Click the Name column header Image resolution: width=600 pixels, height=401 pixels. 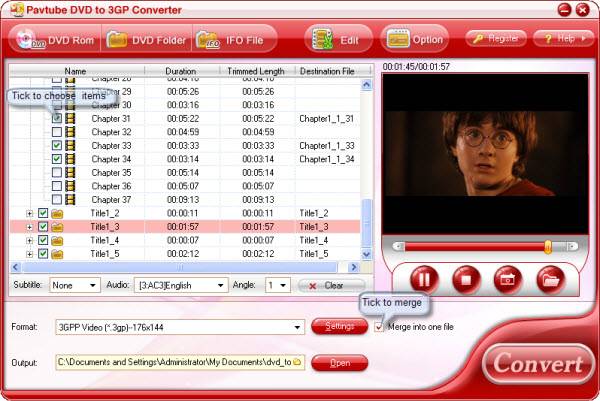coord(77,71)
